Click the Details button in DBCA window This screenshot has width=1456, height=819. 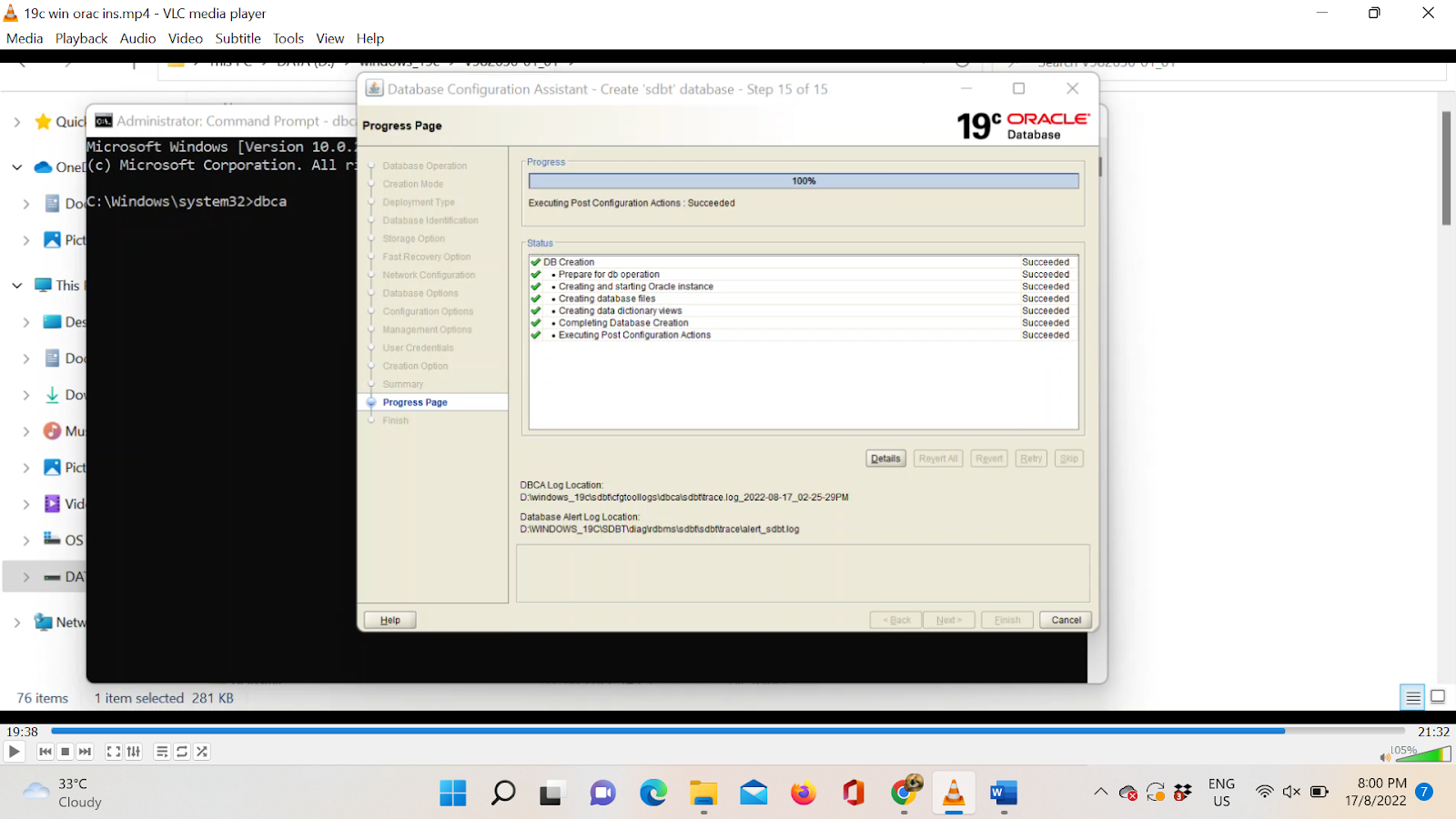(x=885, y=459)
